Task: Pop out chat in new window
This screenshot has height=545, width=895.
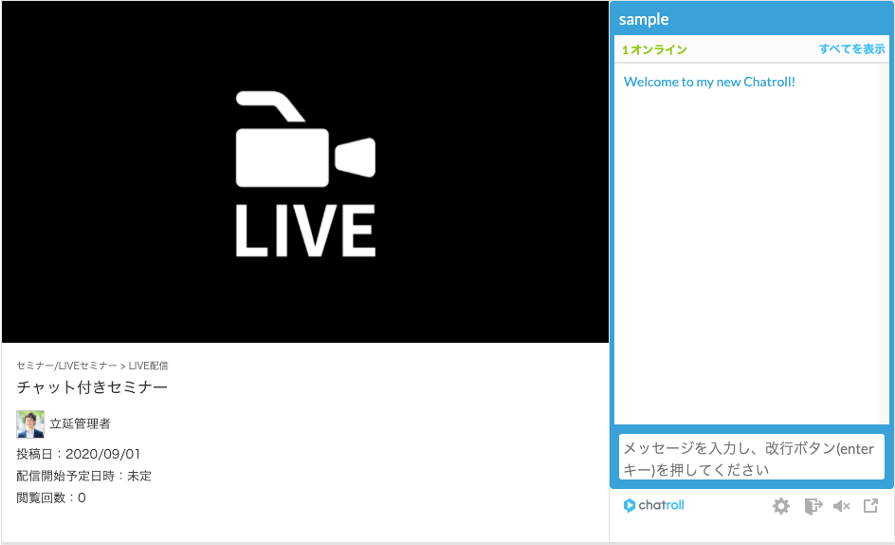Action: point(871,506)
